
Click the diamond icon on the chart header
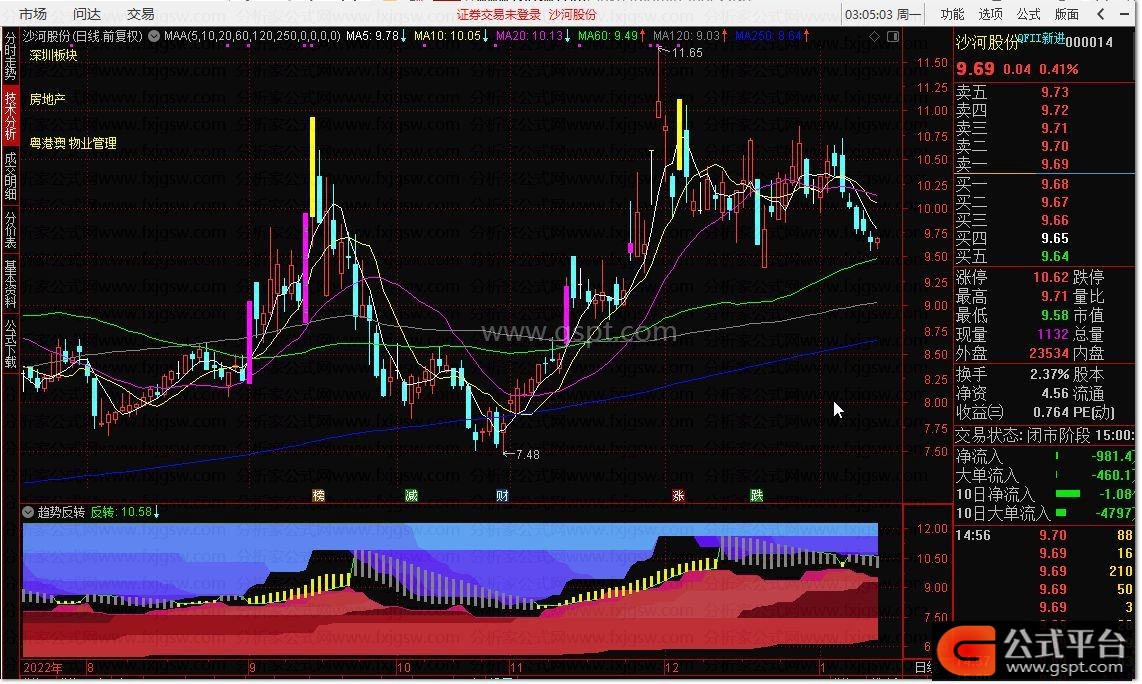click(874, 36)
